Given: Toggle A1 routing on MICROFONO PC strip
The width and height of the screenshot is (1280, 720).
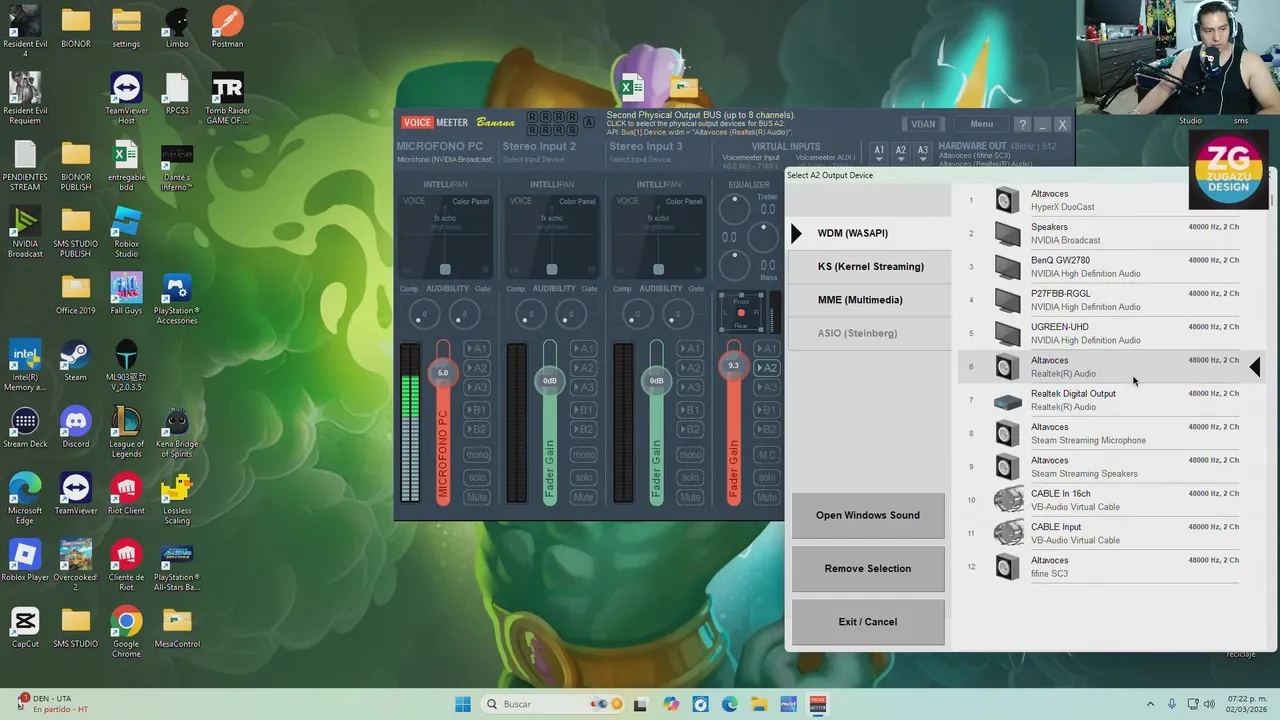Looking at the screenshot, I should pos(476,348).
